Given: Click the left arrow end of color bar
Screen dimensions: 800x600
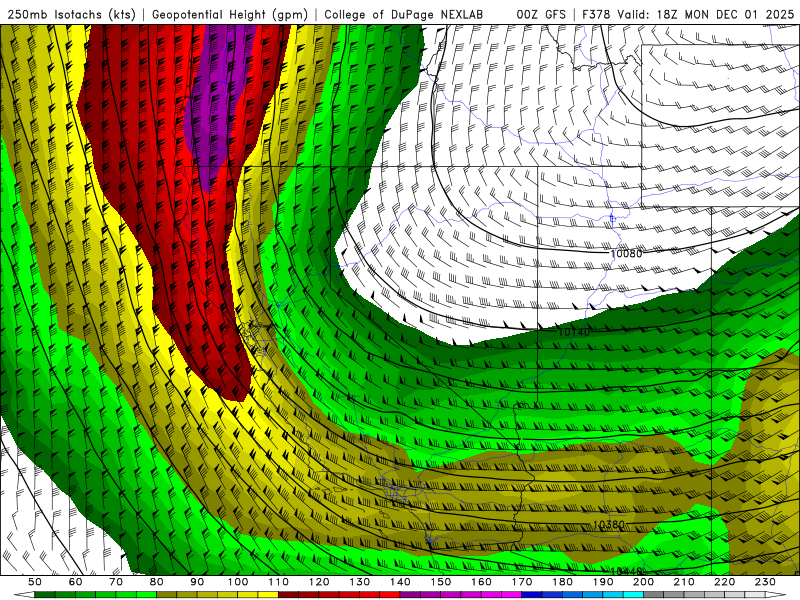Looking at the screenshot, I should pyautogui.click(x=24, y=595).
